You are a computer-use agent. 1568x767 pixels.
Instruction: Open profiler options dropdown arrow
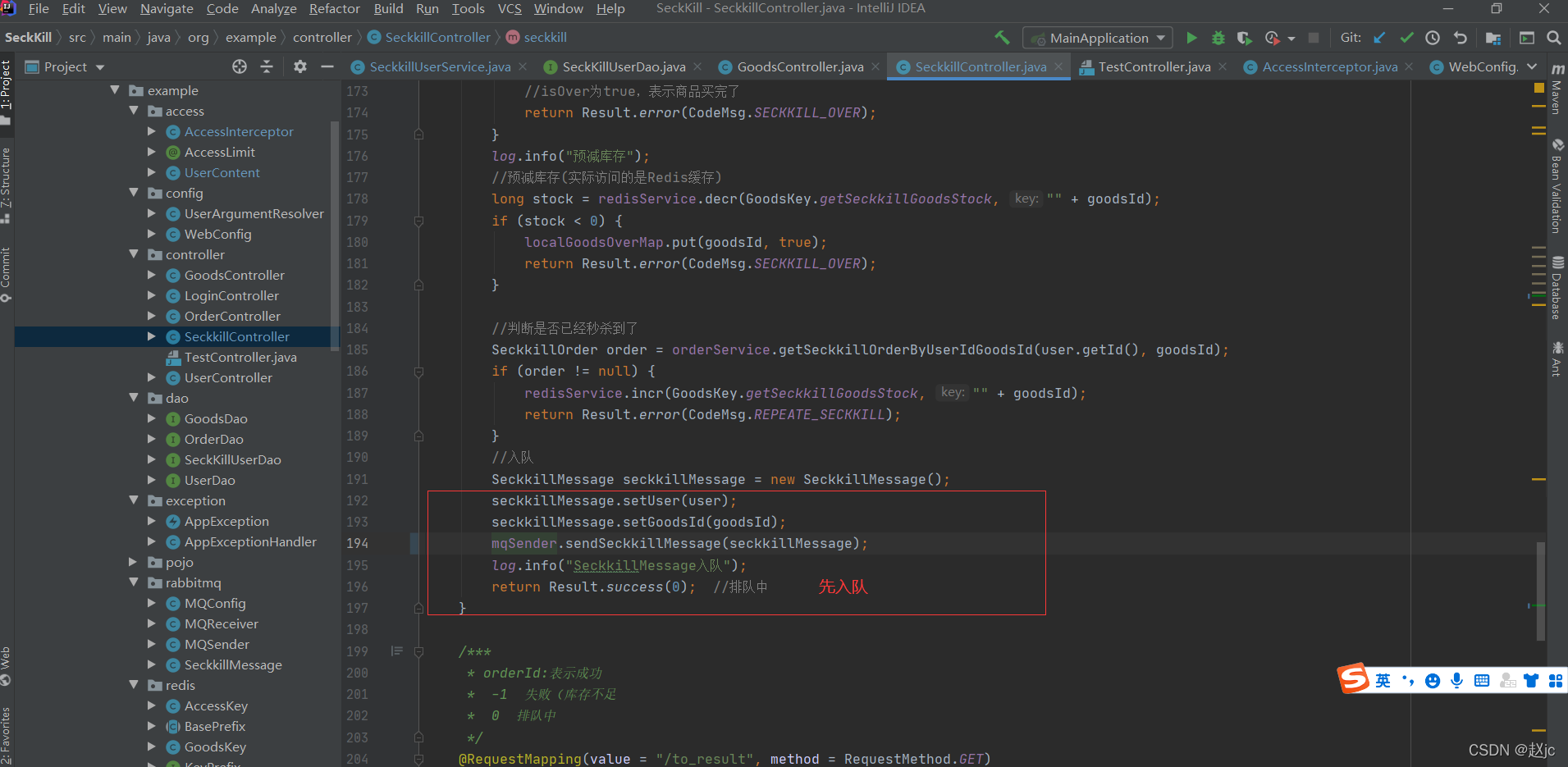point(1291,39)
